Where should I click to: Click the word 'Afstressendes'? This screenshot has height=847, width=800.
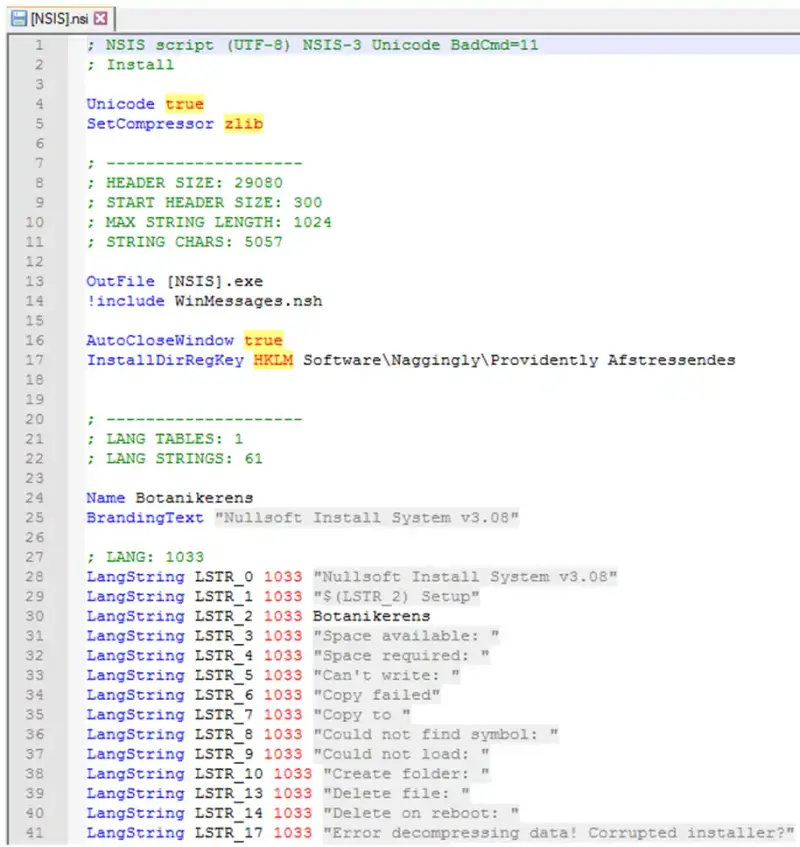pos(671,360)
